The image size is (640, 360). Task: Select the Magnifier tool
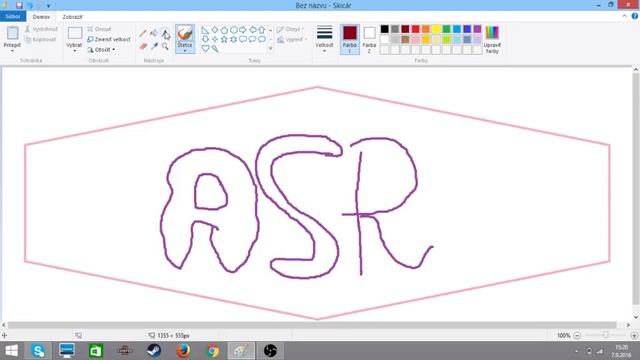click(165, 46)
